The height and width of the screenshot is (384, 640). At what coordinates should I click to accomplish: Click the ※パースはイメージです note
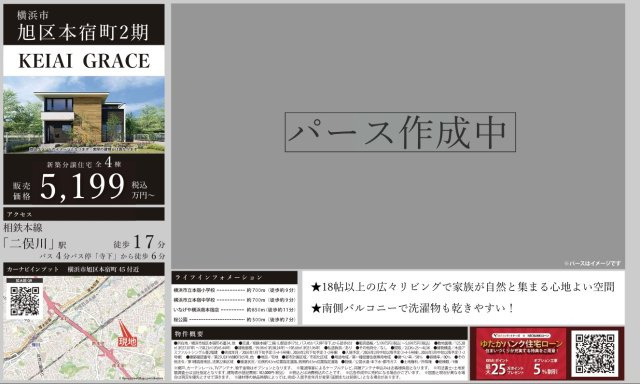593,264
